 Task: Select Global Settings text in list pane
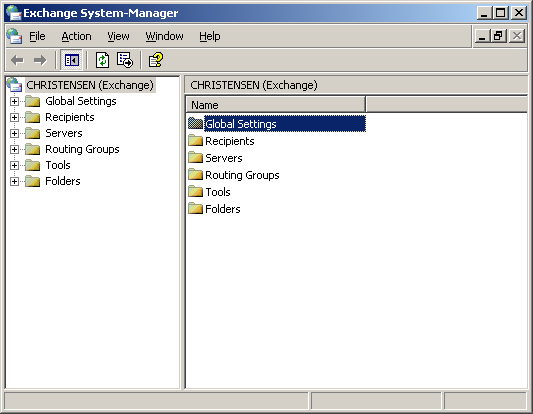(x=241, y=124)
